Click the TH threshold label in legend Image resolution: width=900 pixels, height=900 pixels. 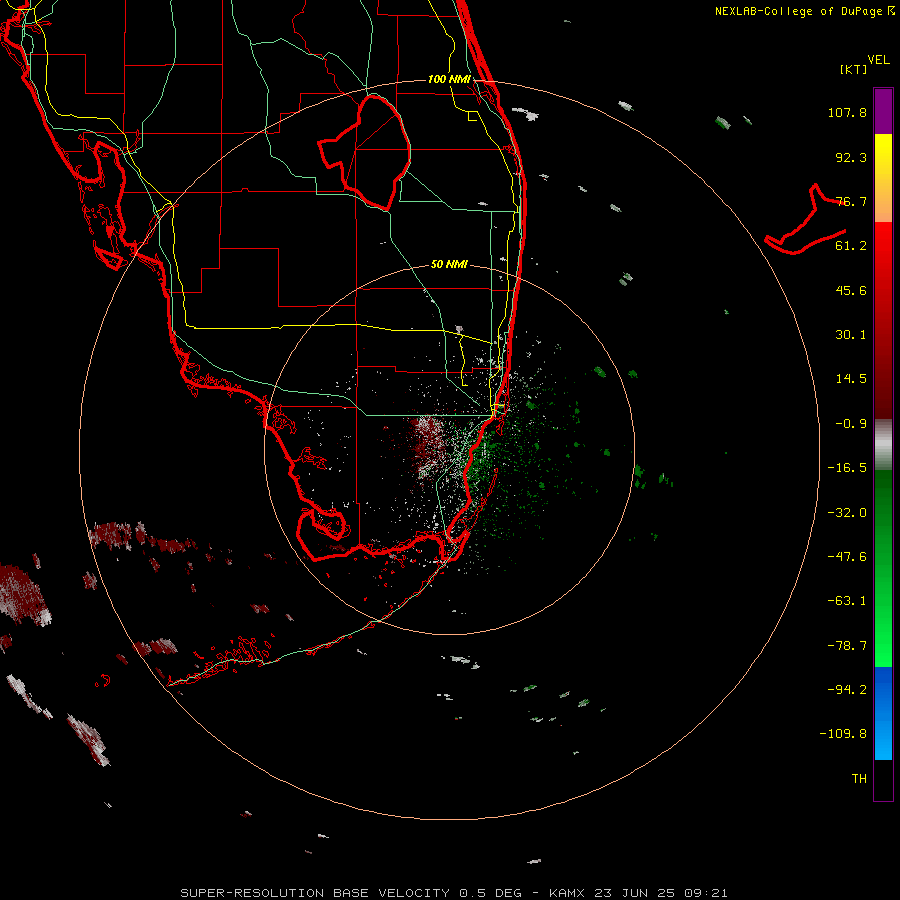(859, 779)
